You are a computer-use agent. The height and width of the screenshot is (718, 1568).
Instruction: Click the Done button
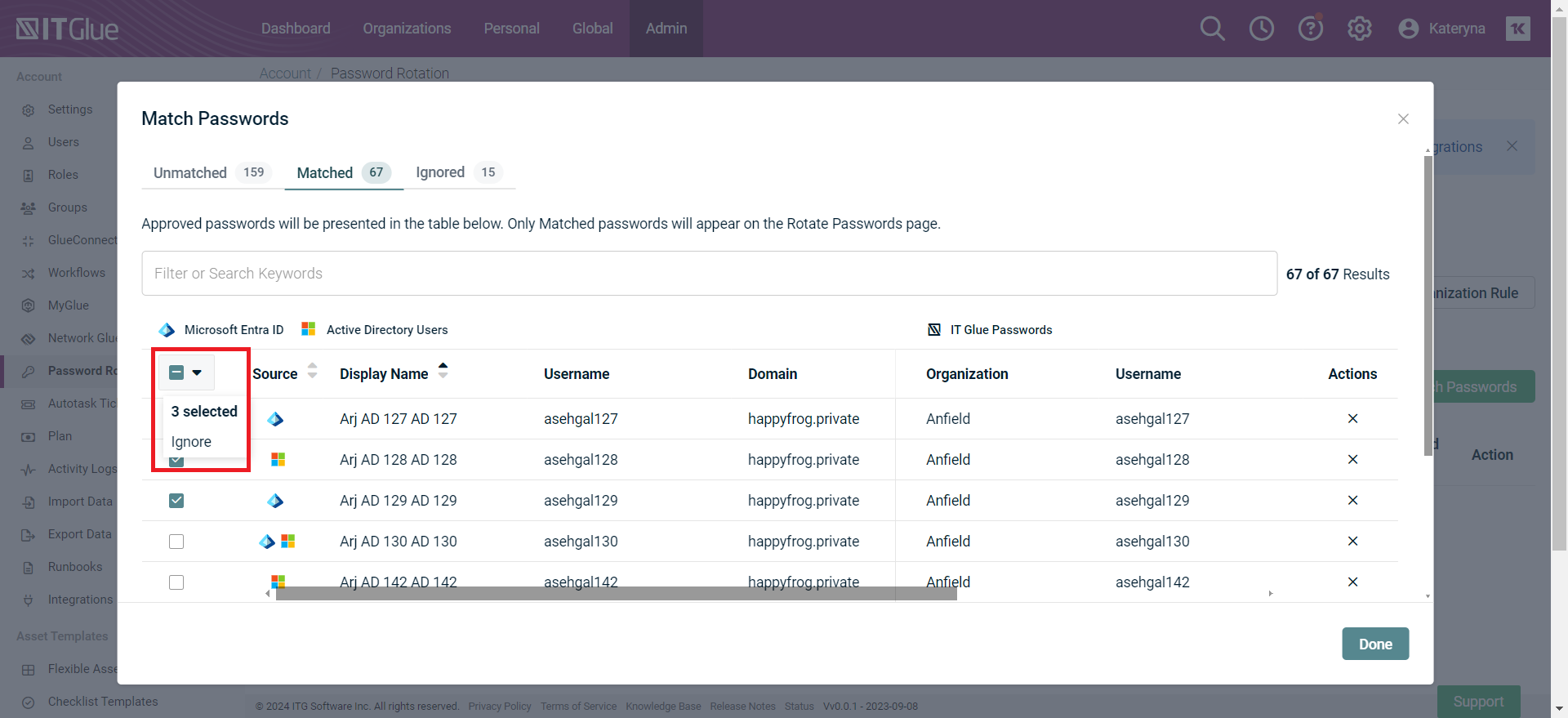(1375, 644)
